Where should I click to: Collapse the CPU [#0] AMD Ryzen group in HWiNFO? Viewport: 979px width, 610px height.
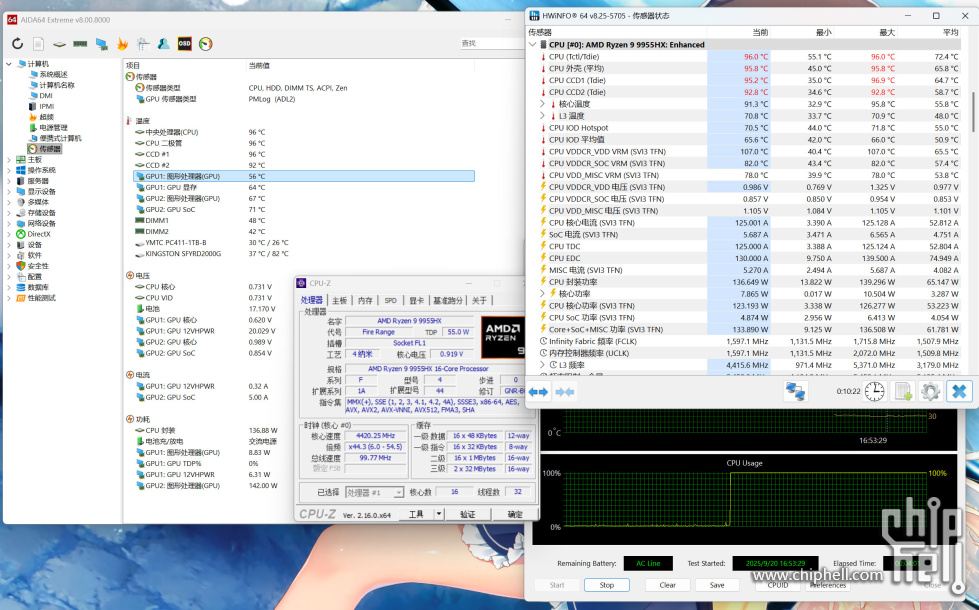[x=533, y=45]
